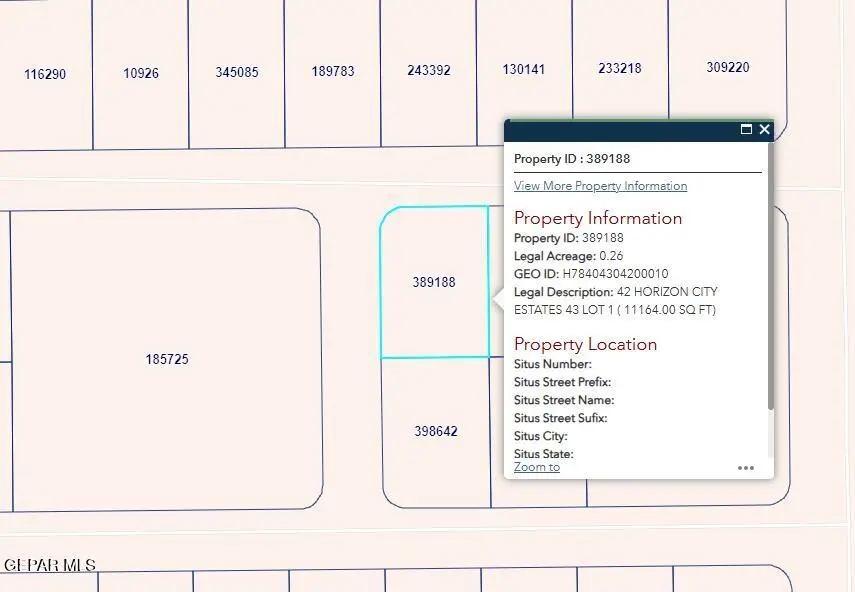Maximize the property info popup
Viewport: 855px width, 592px height.
point(746,130)
